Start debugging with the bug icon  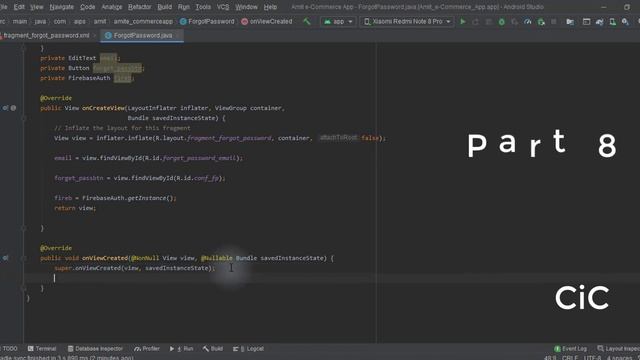coord(502,22)
